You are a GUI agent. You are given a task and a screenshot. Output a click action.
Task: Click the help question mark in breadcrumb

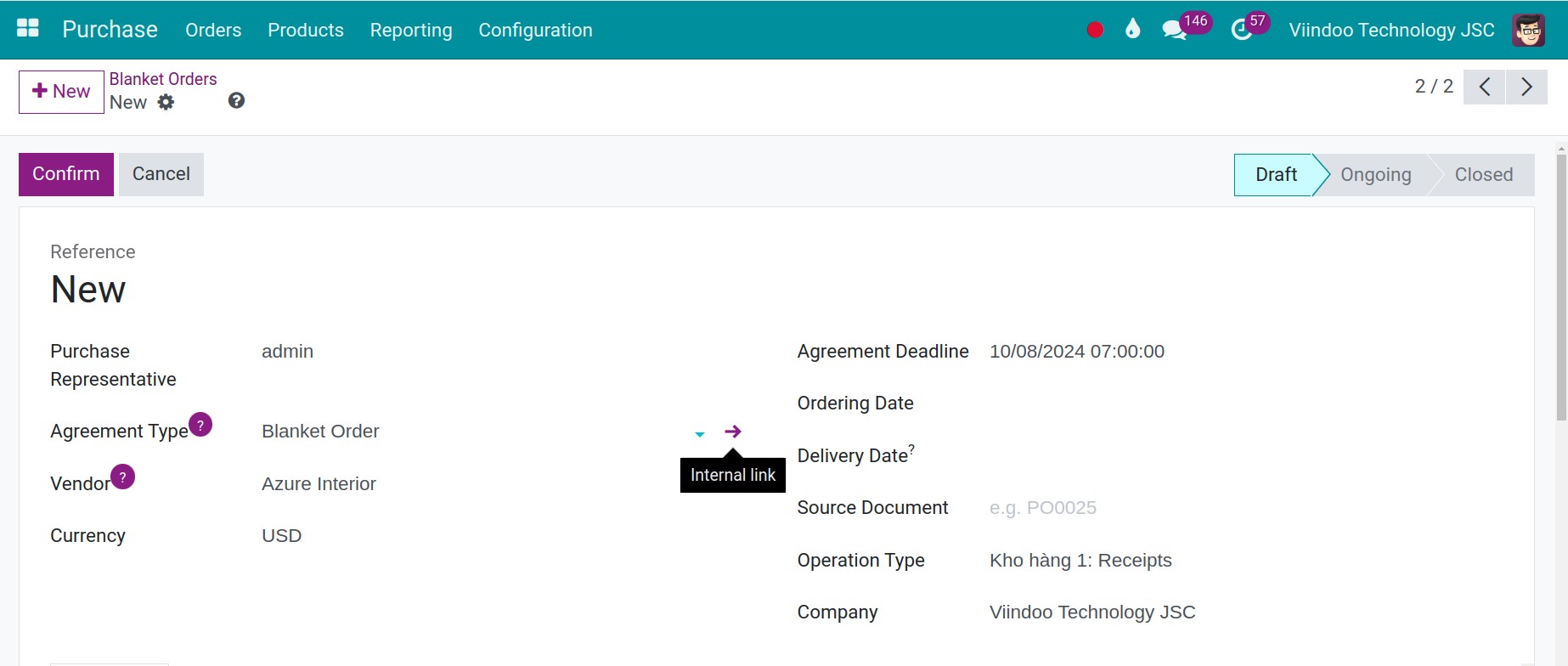coord(236,100)
